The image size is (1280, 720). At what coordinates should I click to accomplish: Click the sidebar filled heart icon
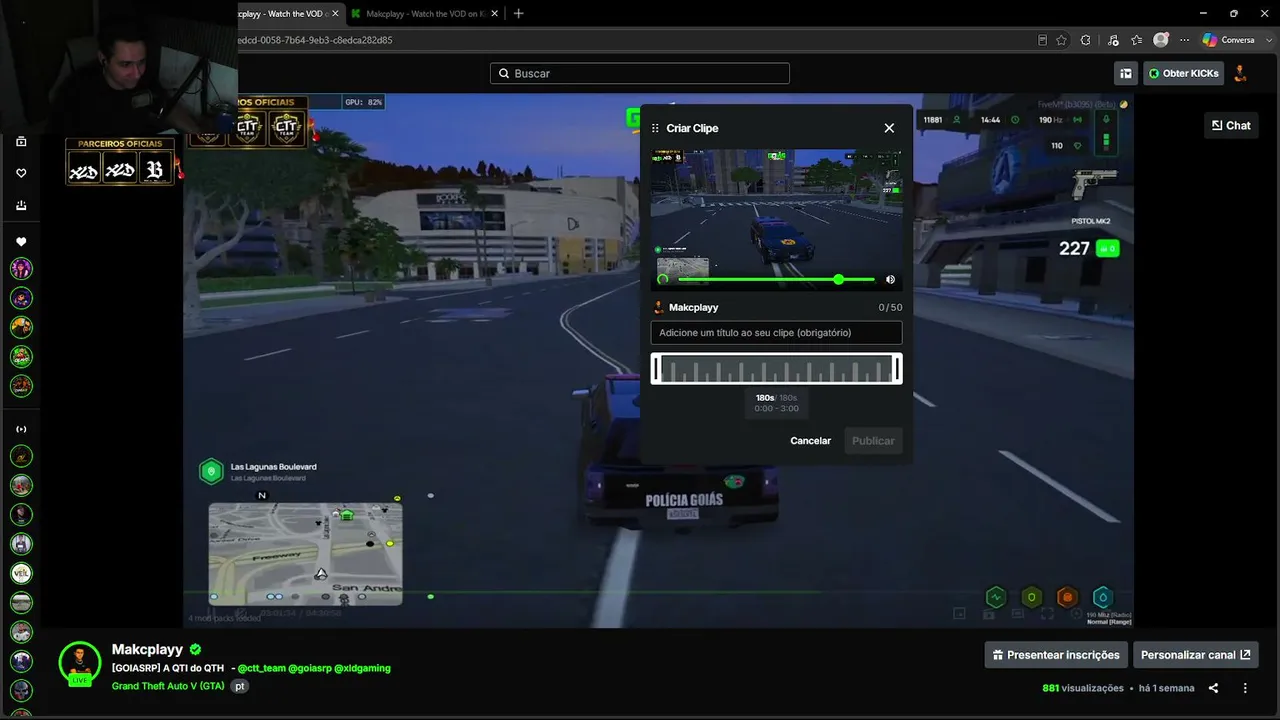click(x=21, y=242)
